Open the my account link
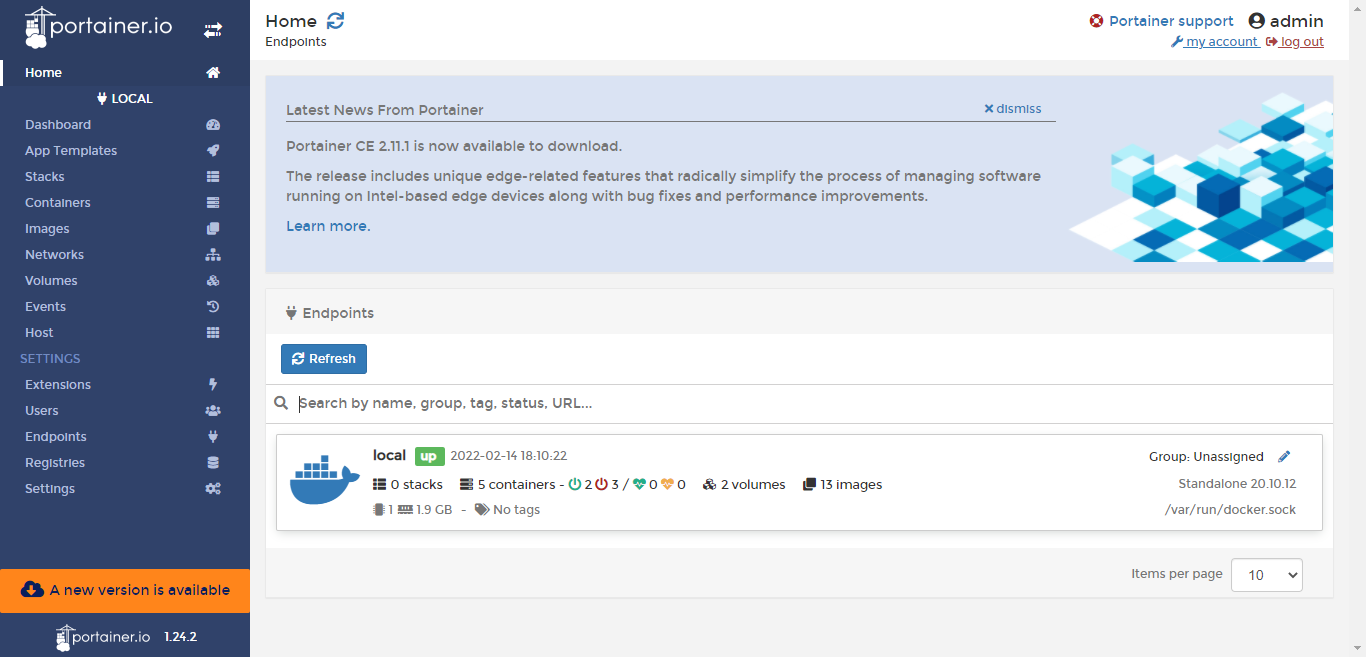This screenshot has height=657, width=1366. tap(1214, 42)
